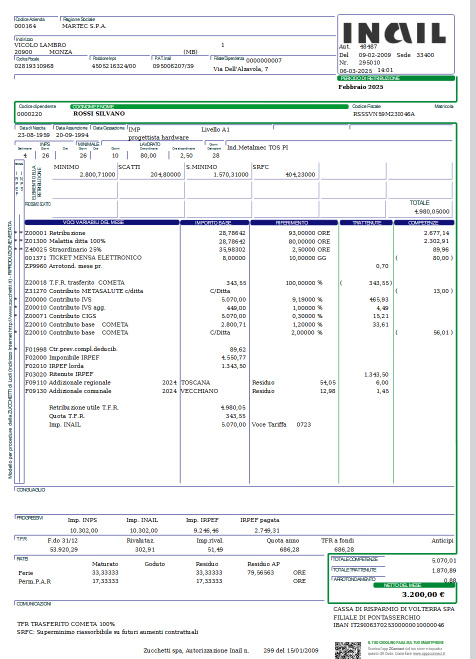Select address line Via Dell'Alzavola, 7
Screen dimensions: 476x659
click(240, 69)
